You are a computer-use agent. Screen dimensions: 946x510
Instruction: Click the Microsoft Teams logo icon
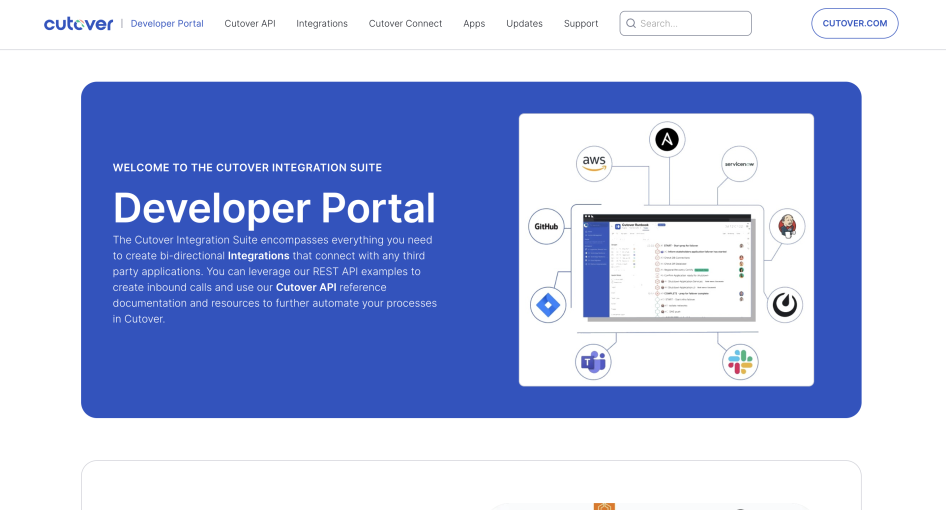point(593,362)
